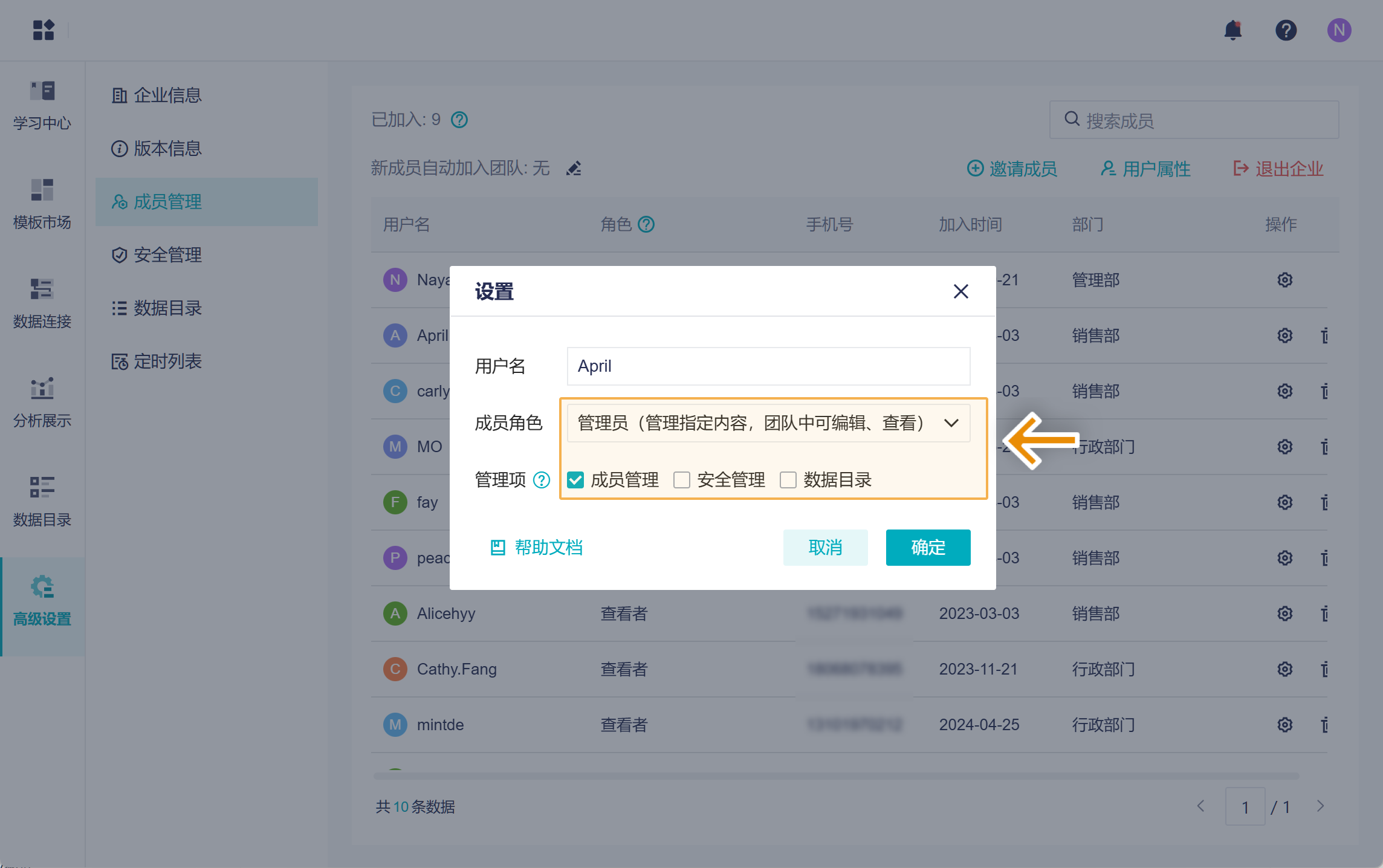Click the 确定 button
The image size is (1383, 868).
[x=928, y=548]
